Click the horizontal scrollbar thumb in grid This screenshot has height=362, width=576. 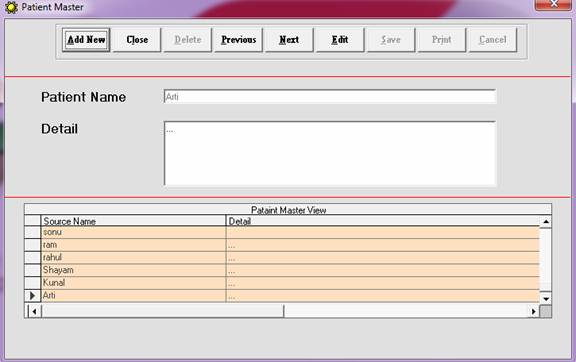[x=163, y=312]
